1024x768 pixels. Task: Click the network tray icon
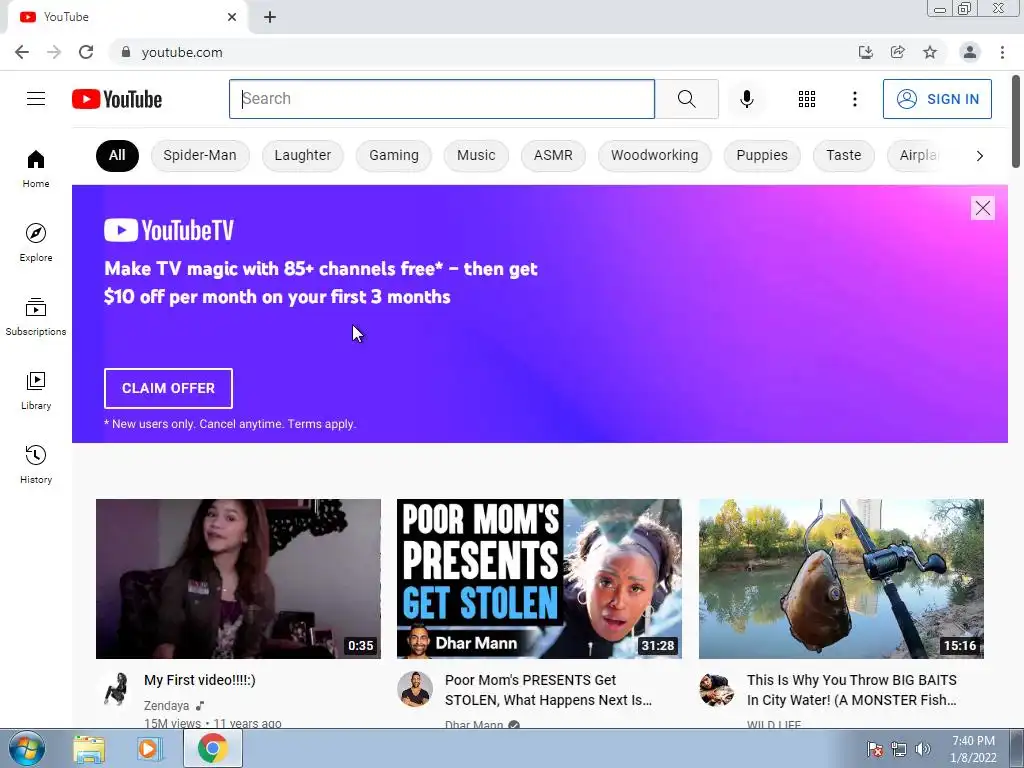point(899,749)
